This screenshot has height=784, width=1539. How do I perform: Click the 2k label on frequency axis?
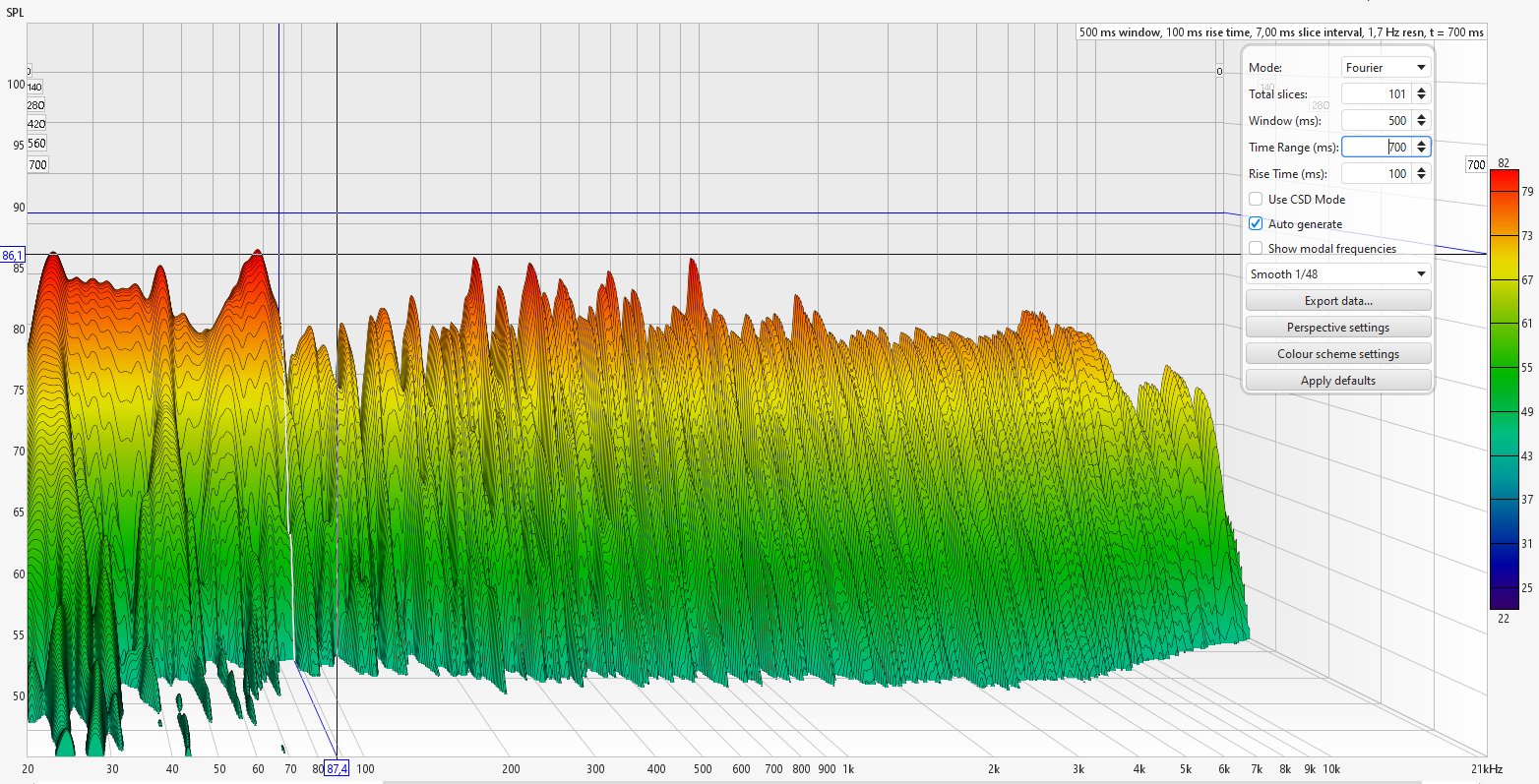pyautogui.click(x=994, y=769)
